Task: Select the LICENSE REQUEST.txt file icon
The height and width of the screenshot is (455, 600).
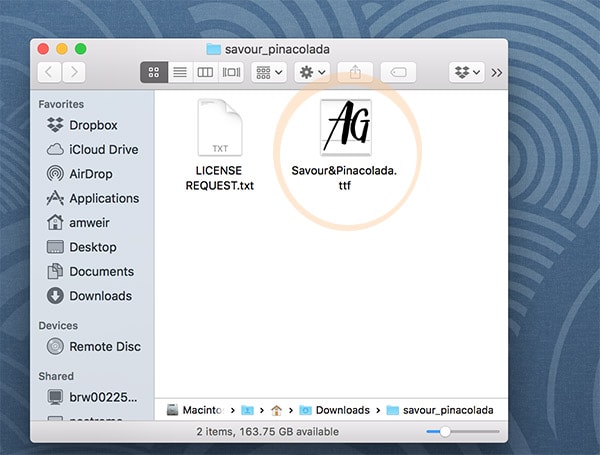Action: 220,128
